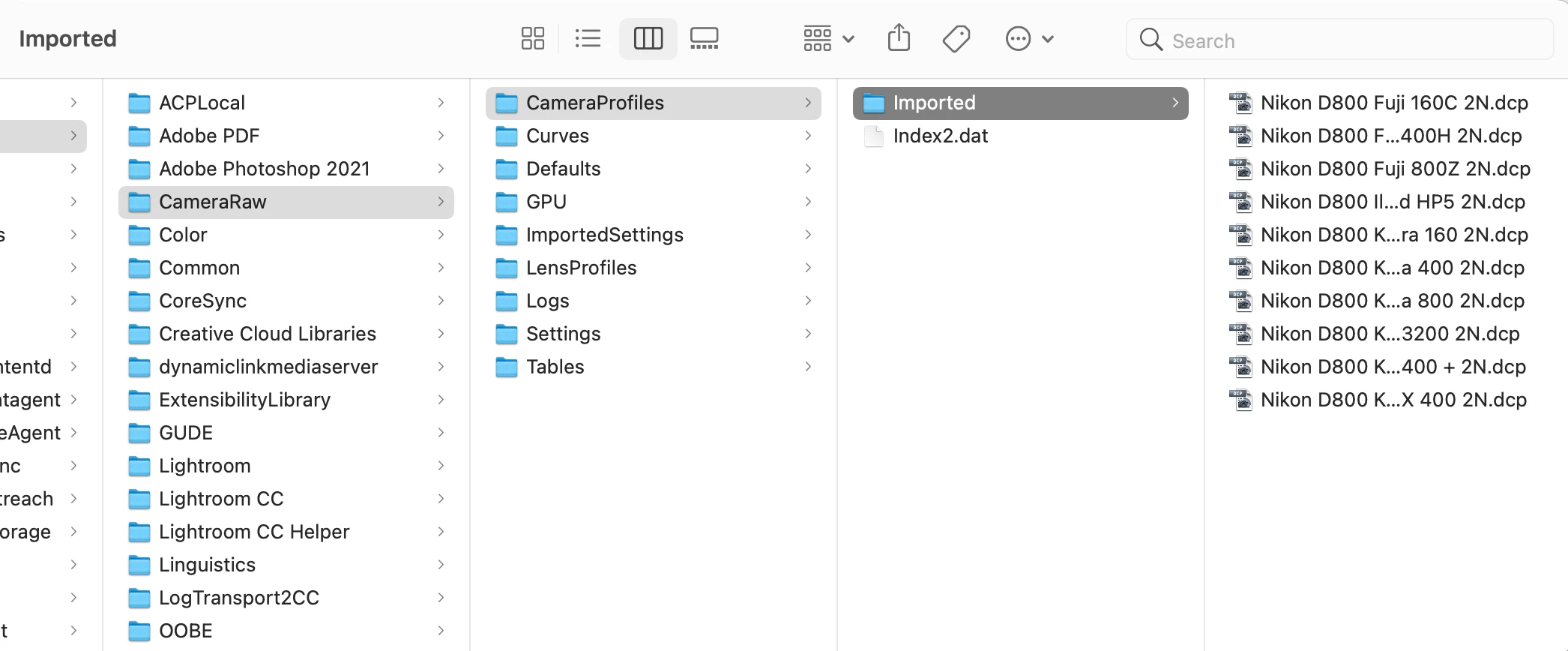Click the Nikon D800 F...400H 2N.dcp icon
The height and width of the screenshot is (651, 1568).
point(1241,136)
